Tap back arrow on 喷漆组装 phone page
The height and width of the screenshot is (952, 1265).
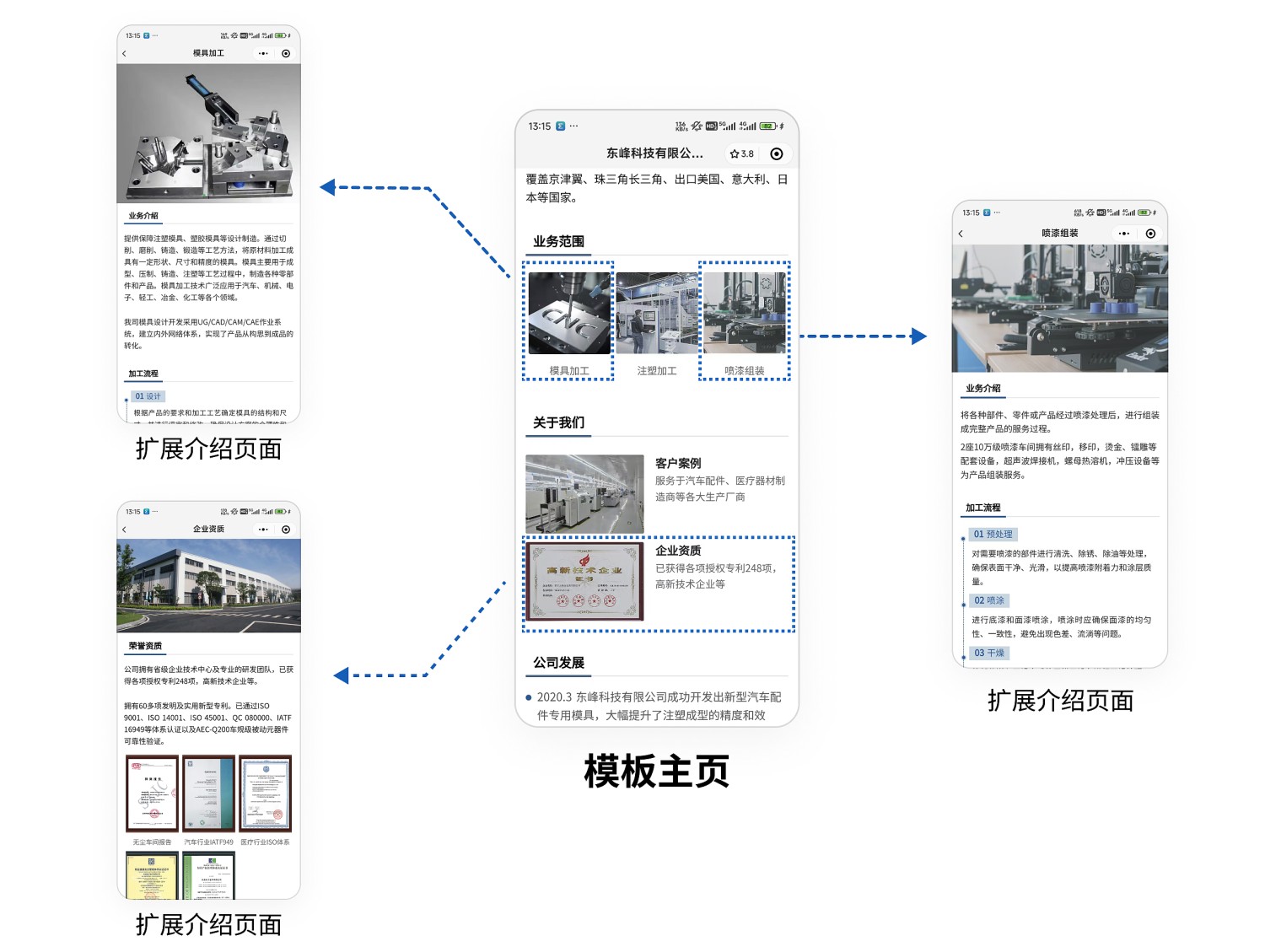click(x=961, y=234)
